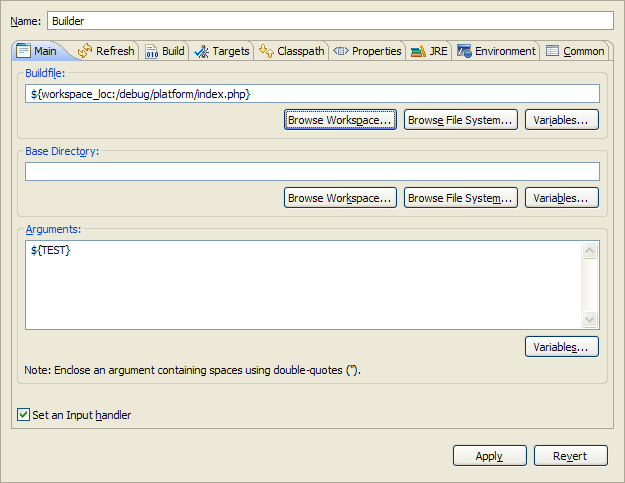Click the Environment tab icon

[x=464, y=51]
